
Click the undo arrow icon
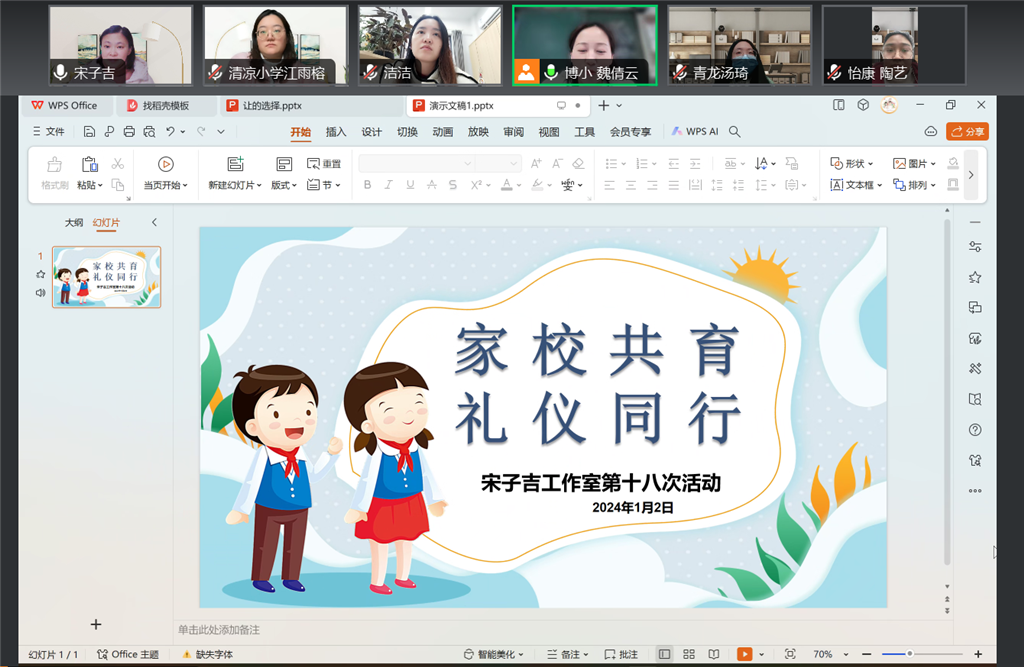[171, 131]
